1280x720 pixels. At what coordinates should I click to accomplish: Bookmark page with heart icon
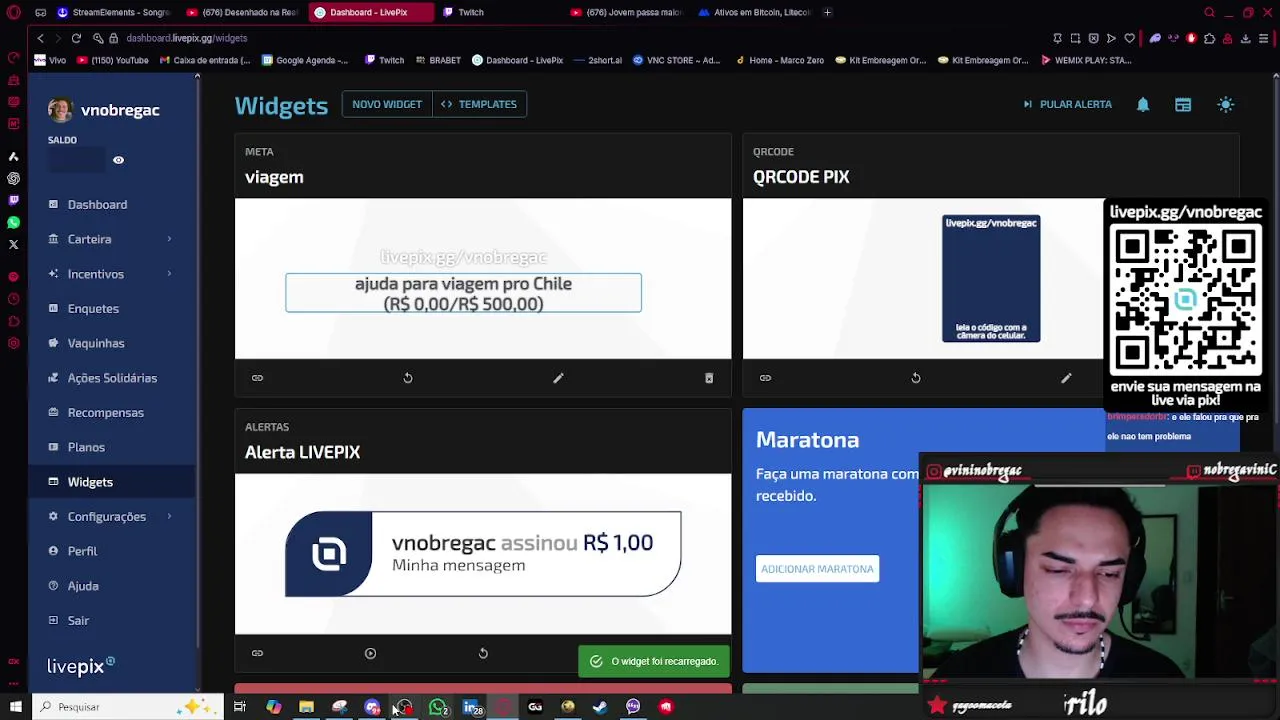[1129, 38]
